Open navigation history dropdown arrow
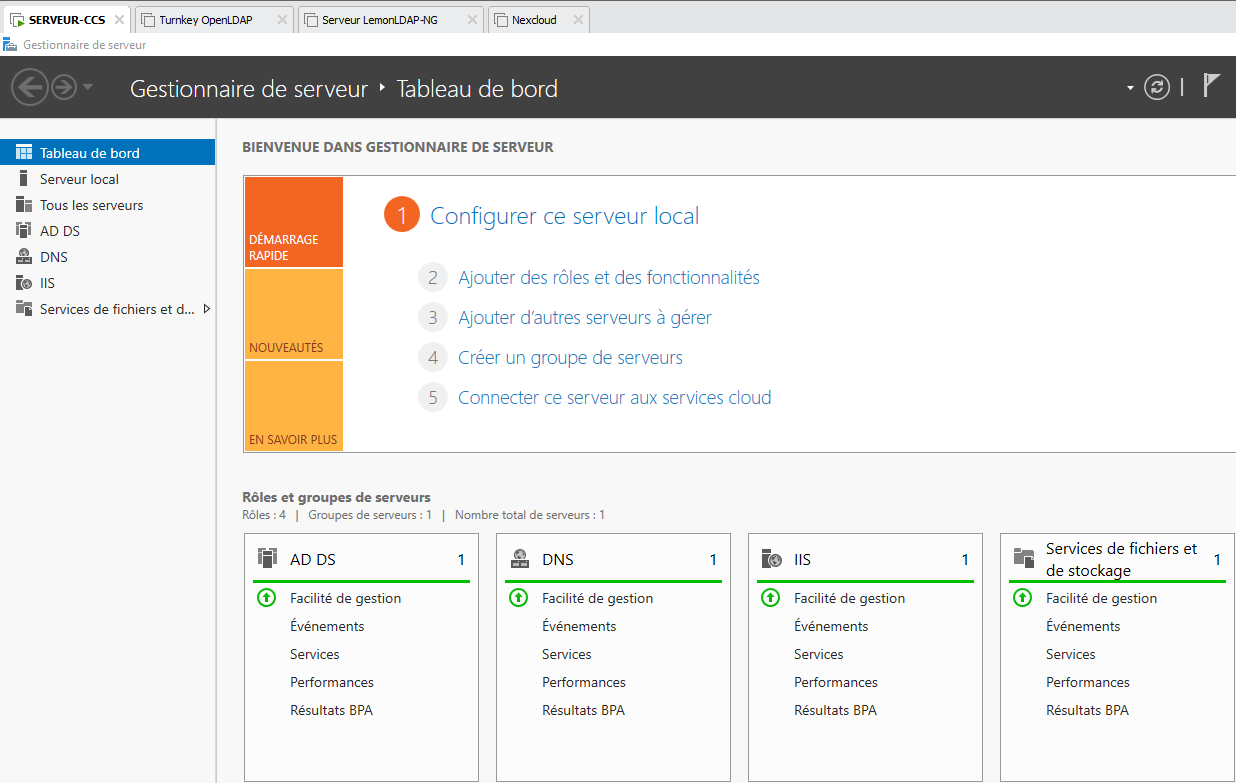The width and height of the screenshot is (1236, 783). coord(88,88)
